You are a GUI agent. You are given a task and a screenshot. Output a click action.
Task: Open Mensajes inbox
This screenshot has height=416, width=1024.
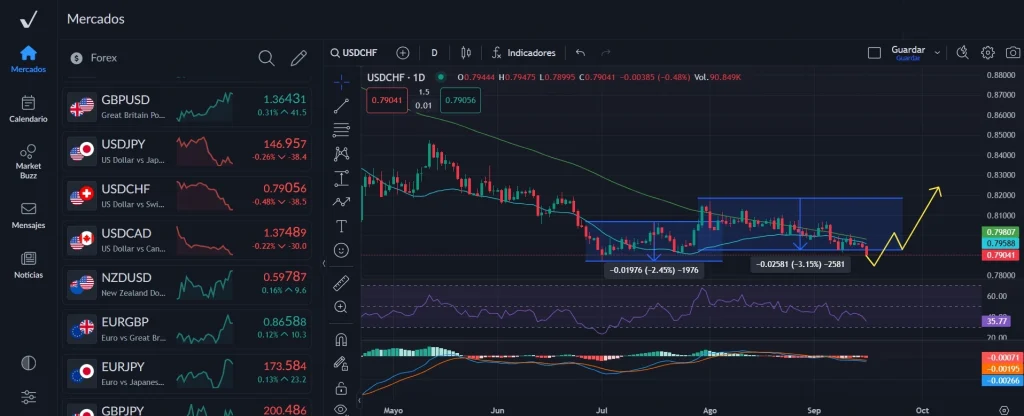(28, 215)
